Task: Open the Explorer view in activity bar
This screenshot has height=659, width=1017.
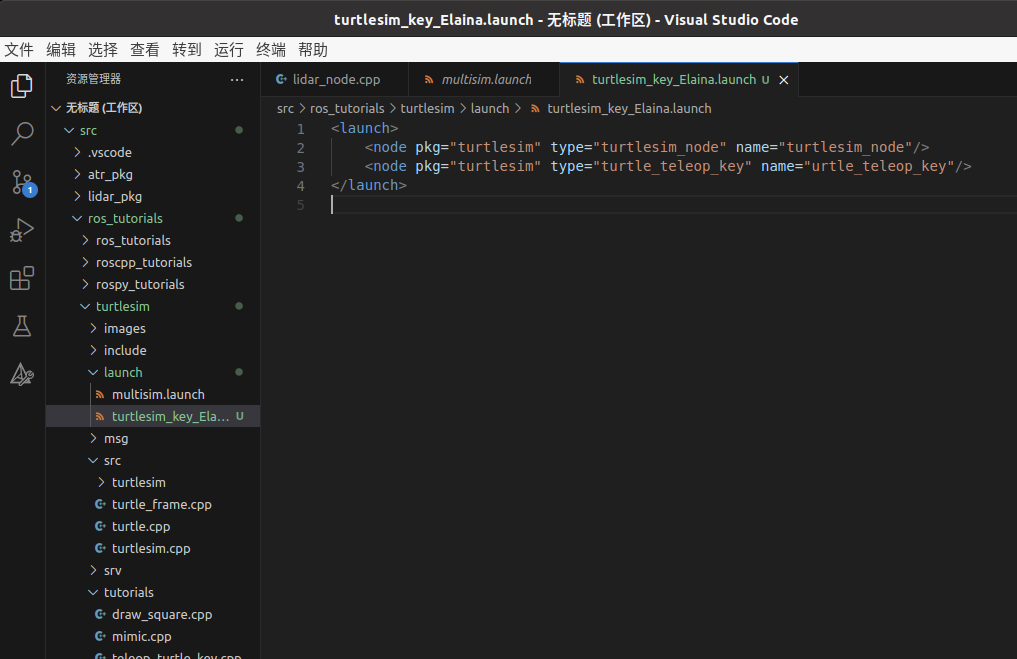Action: tap(22, 86)
